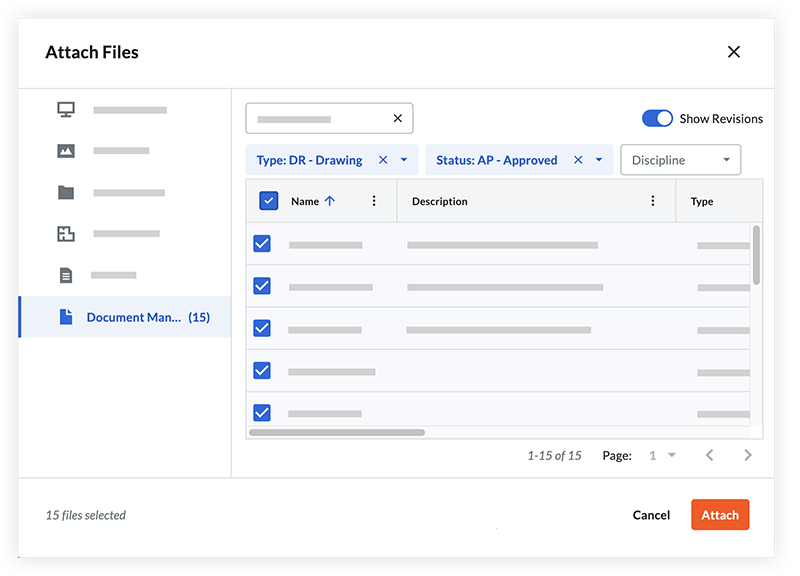Open the Type filter dropdown arrow
This screenshot has height=576, width=800.
coord(404,160)
